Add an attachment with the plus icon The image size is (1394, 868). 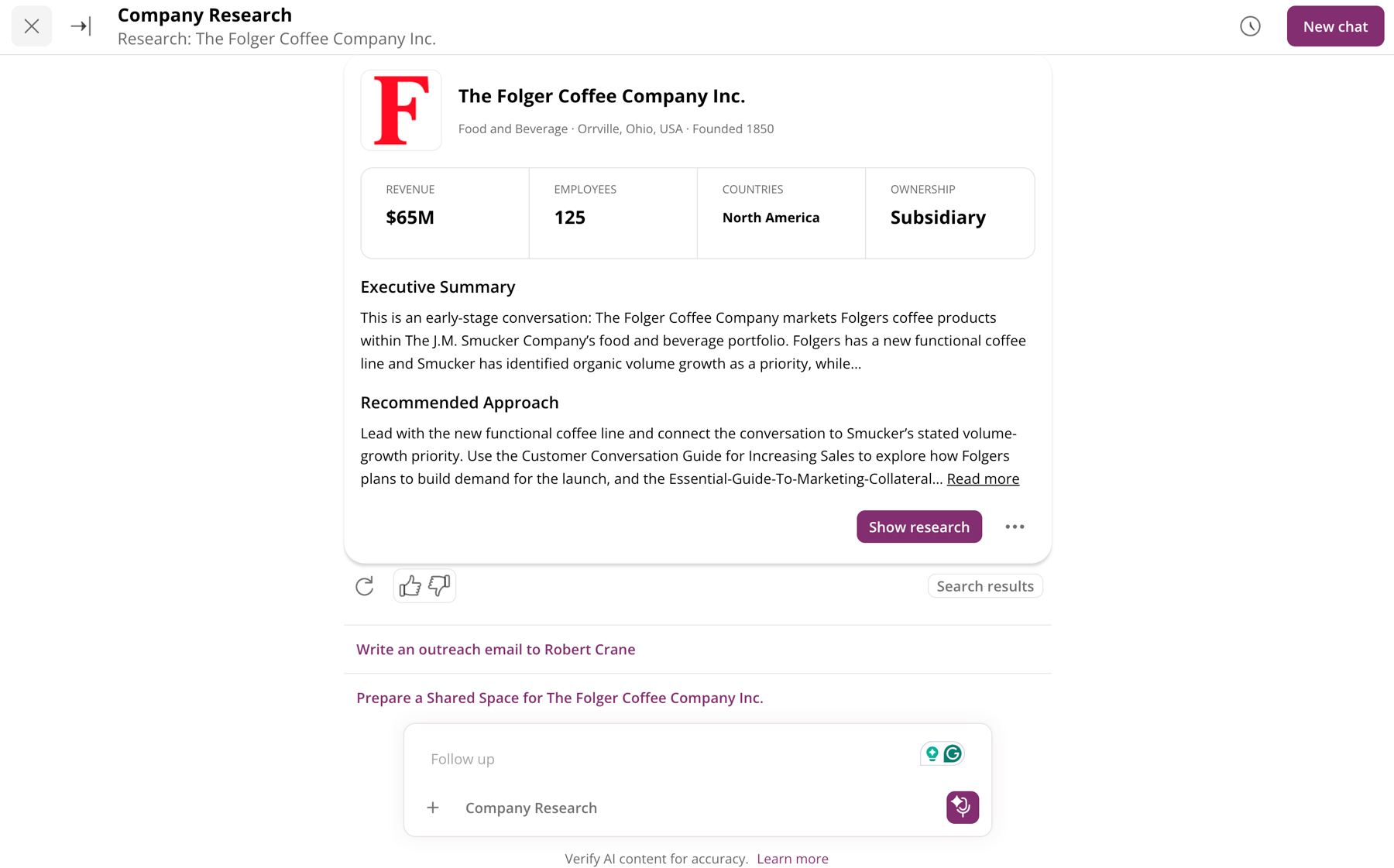[433, 808]
